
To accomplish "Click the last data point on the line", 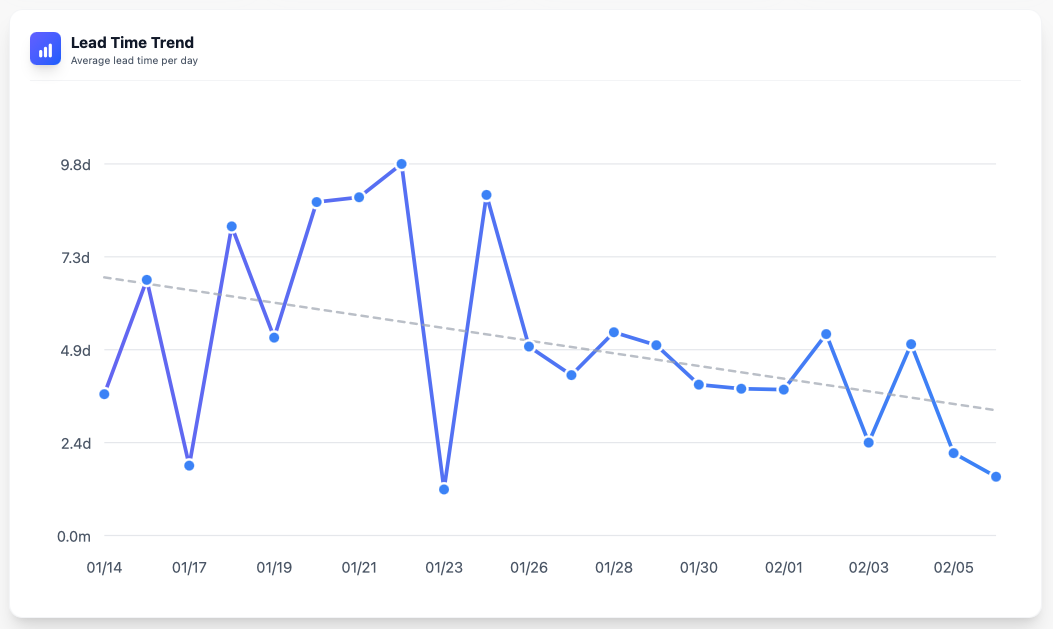I will [x=996, y=477].
